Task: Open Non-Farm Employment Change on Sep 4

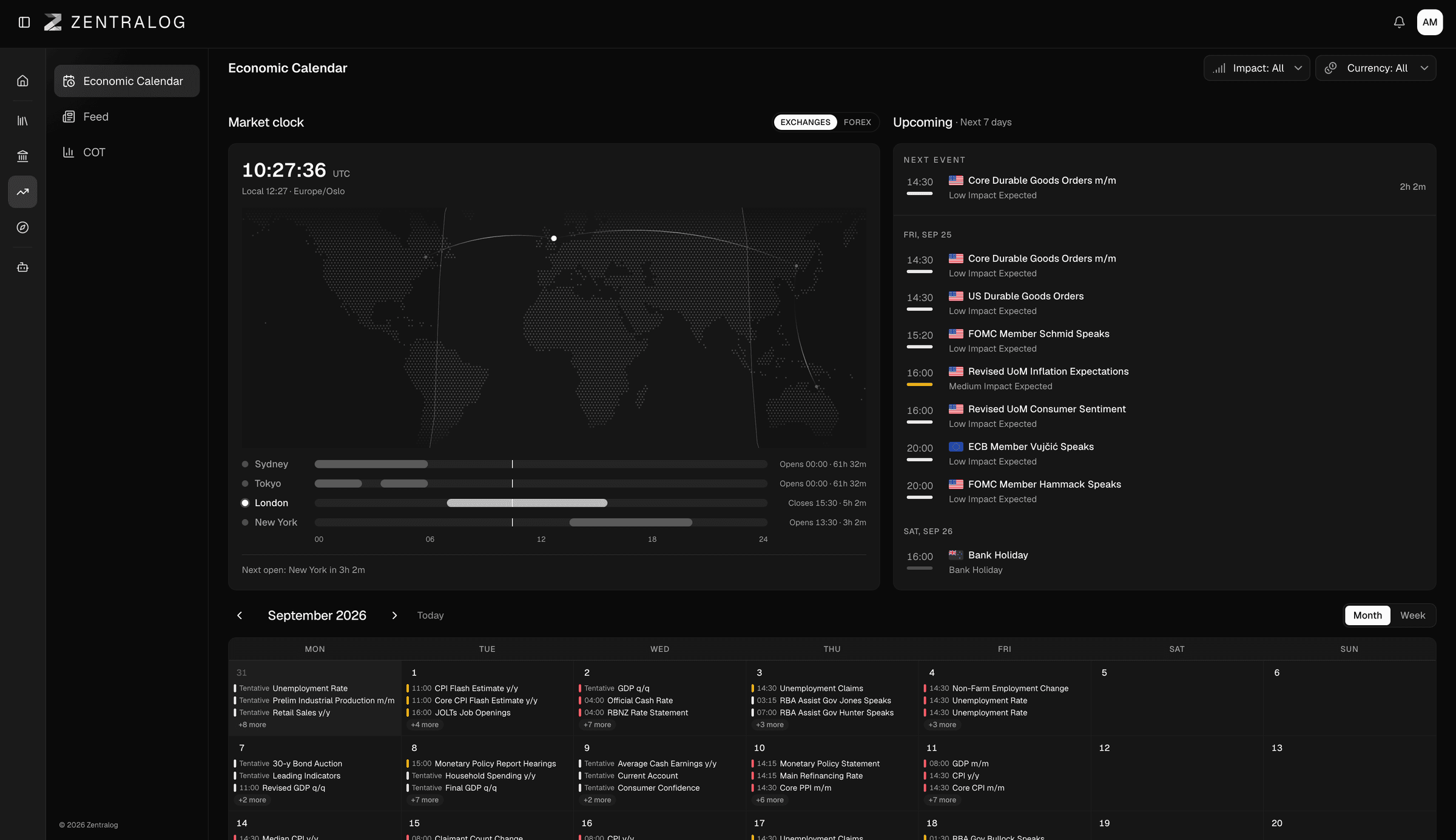Action: [1004, 688]
